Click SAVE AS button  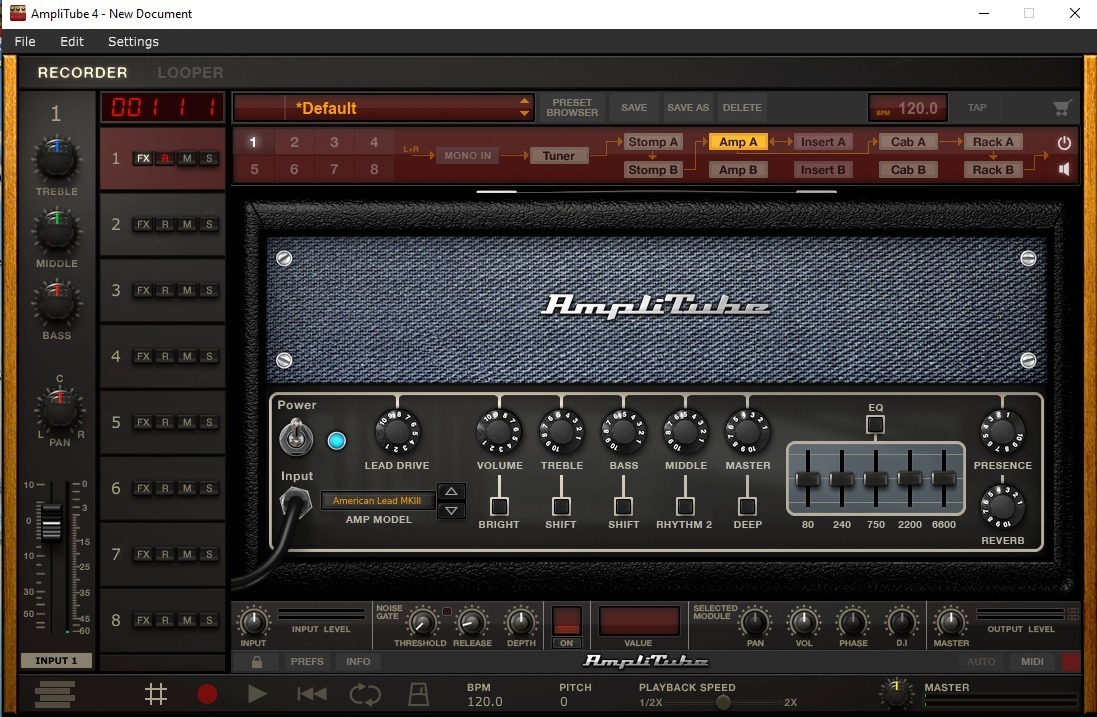[x=688, y=108]
